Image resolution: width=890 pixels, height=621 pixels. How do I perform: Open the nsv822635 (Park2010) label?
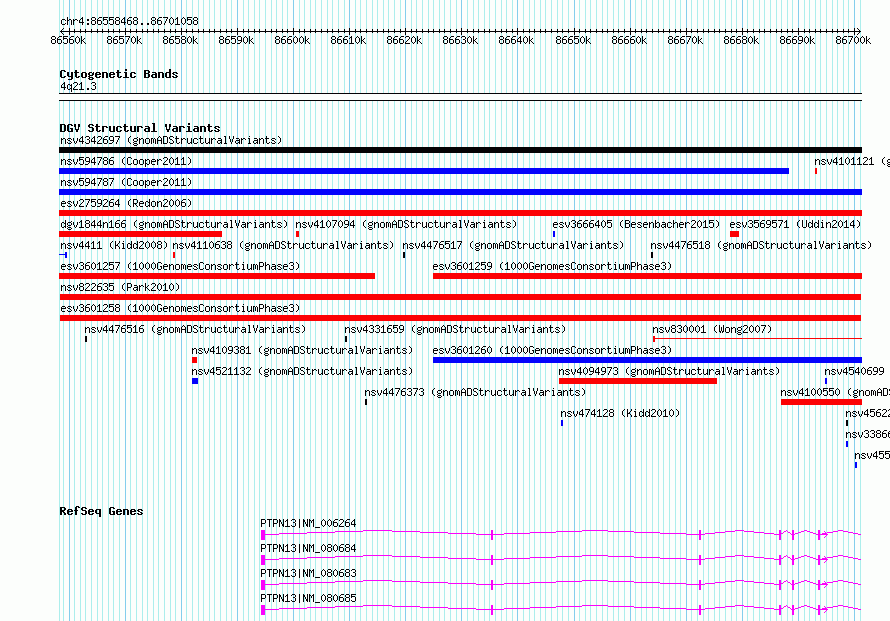(120, 287)
